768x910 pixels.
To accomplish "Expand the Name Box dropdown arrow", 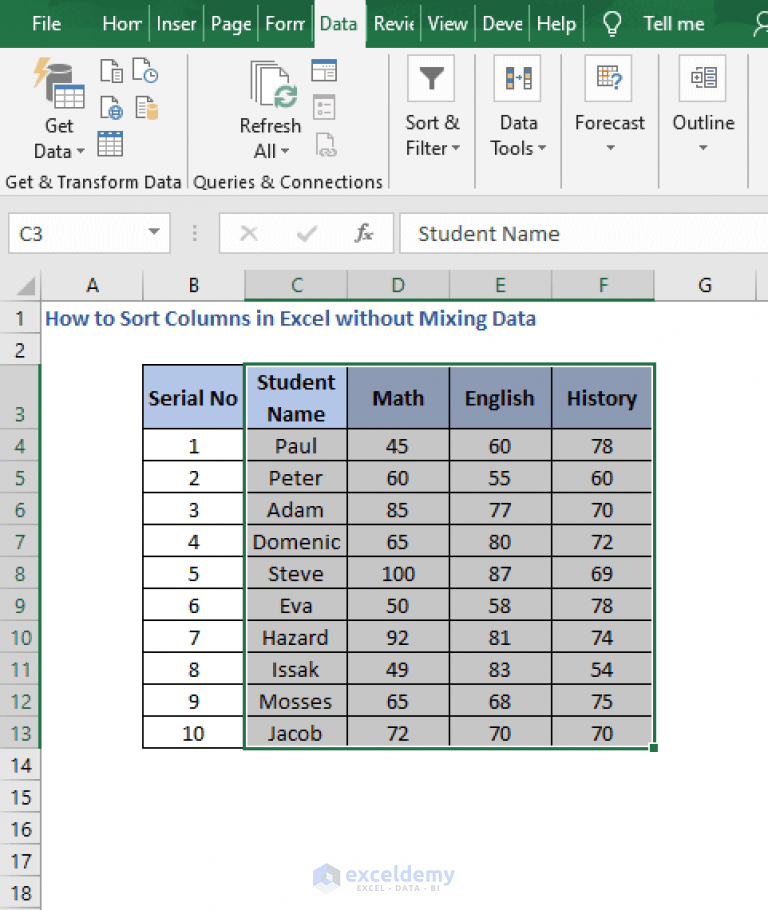I will point(154,232).
